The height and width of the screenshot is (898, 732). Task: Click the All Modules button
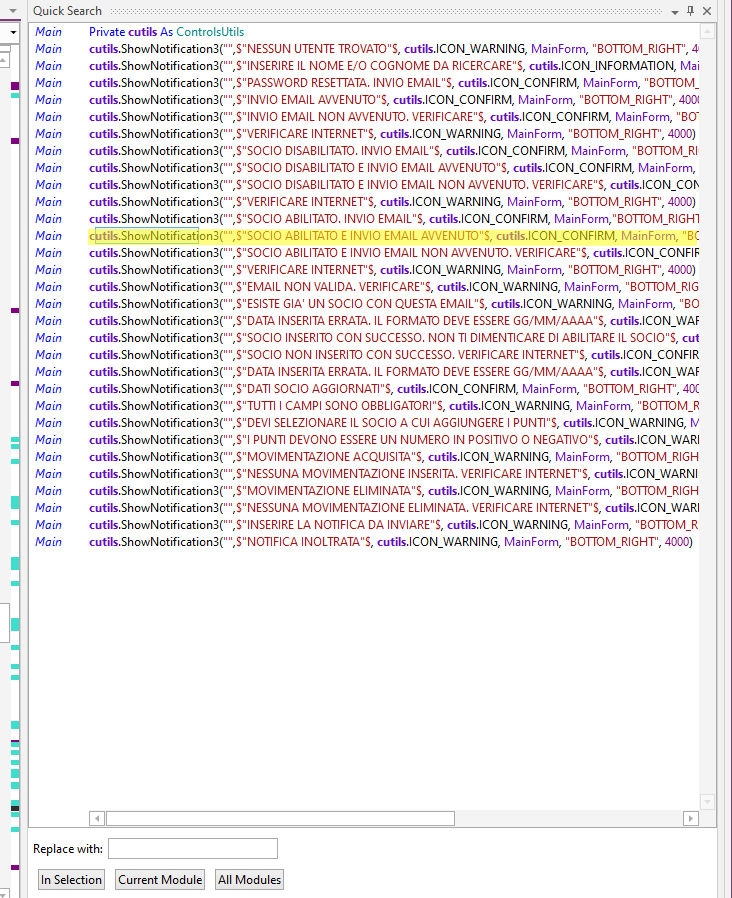[250, 880]
